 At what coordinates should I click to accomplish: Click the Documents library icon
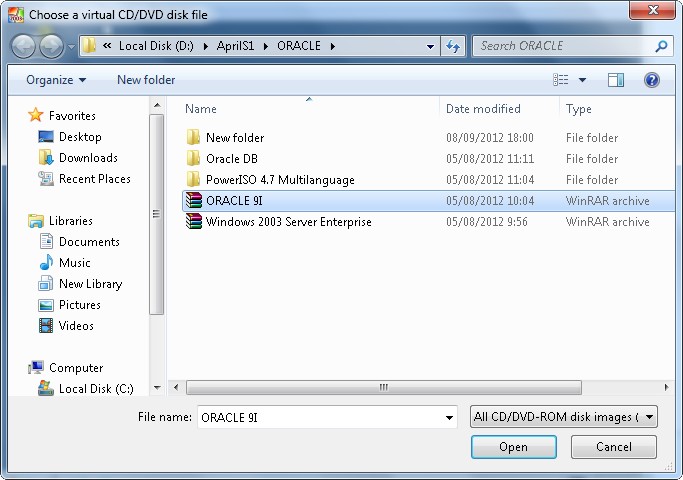pos(46,241)
